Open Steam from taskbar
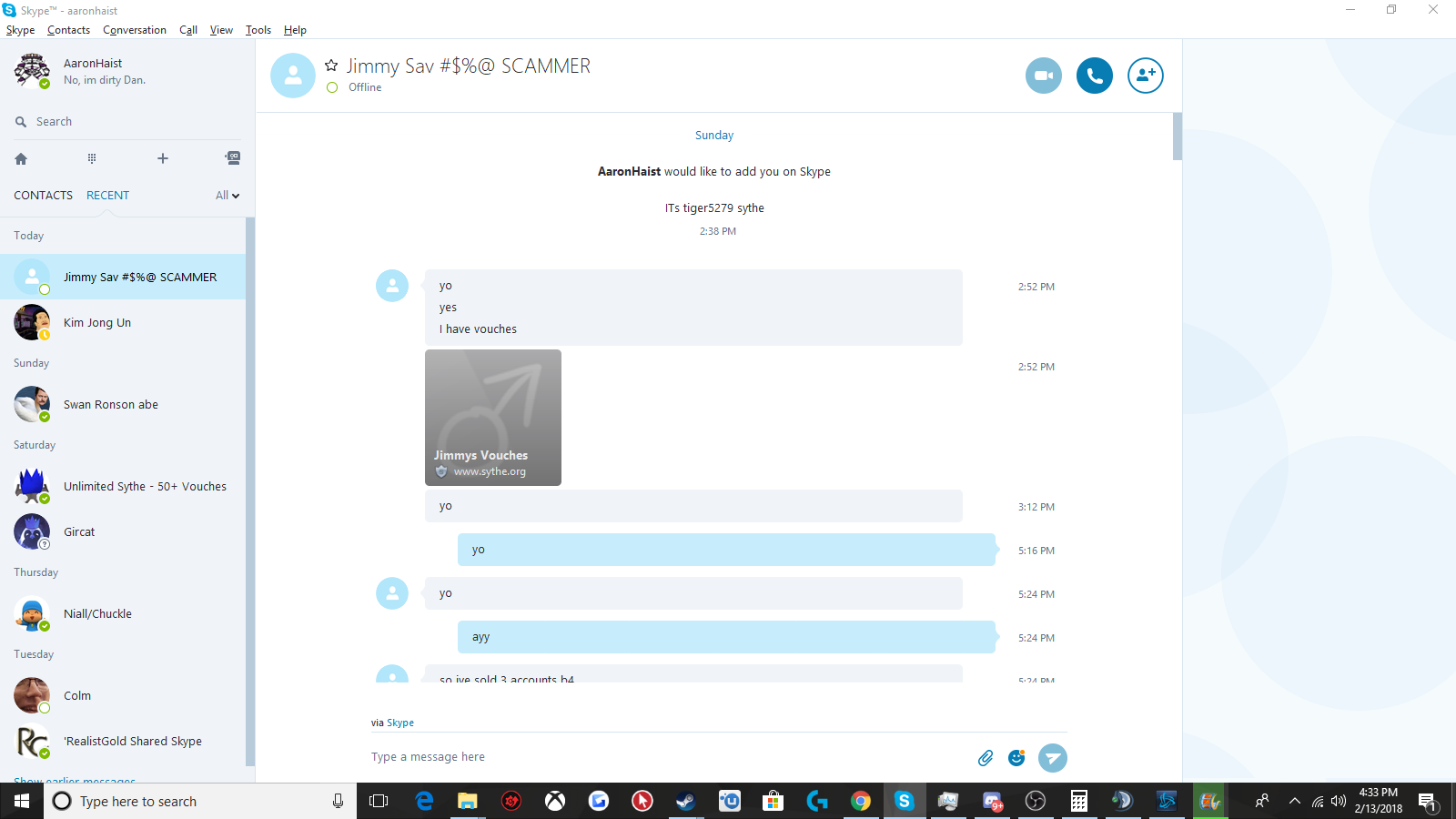This screenshot has width=1456, height=819. [x=686, y=801]
